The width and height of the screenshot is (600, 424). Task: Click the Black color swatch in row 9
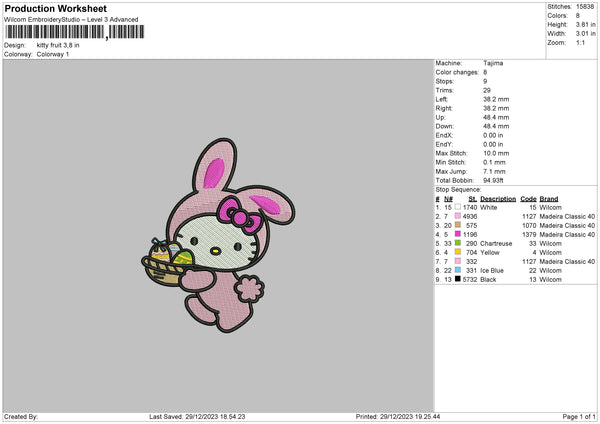[458, 279]
